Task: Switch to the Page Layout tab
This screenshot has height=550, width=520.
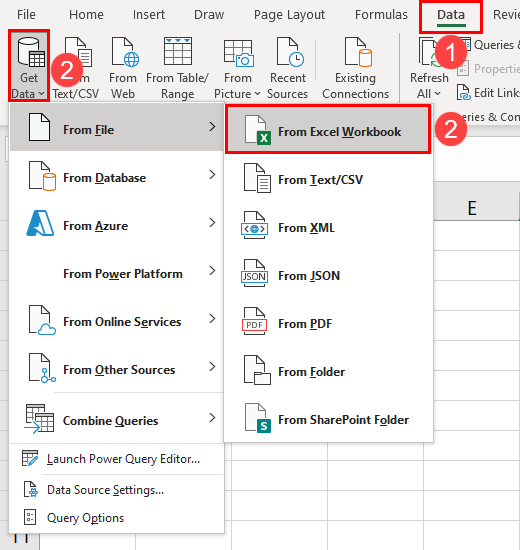Action: pos(289,15)
